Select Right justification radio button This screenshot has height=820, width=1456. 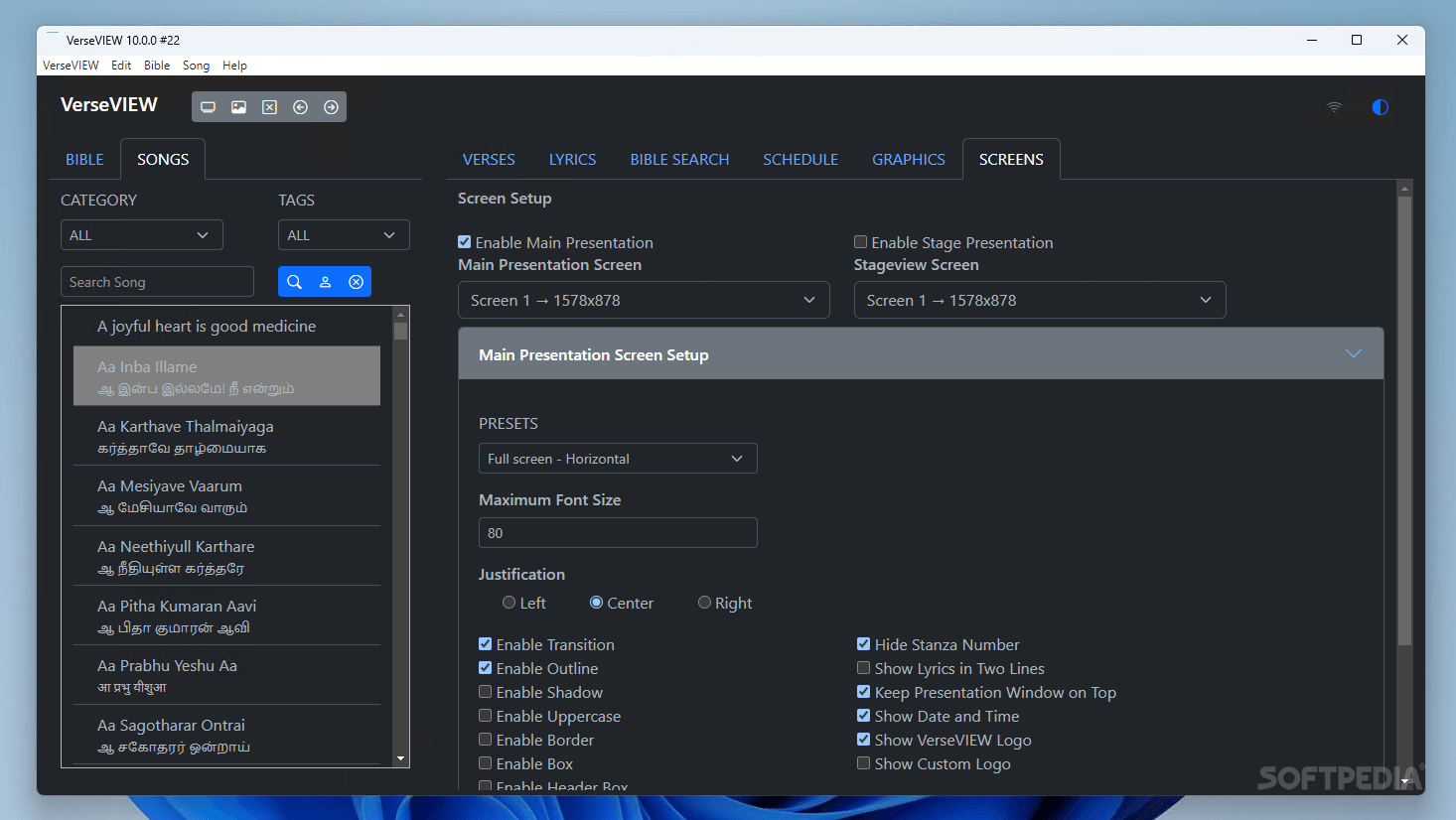pos(704,603)
